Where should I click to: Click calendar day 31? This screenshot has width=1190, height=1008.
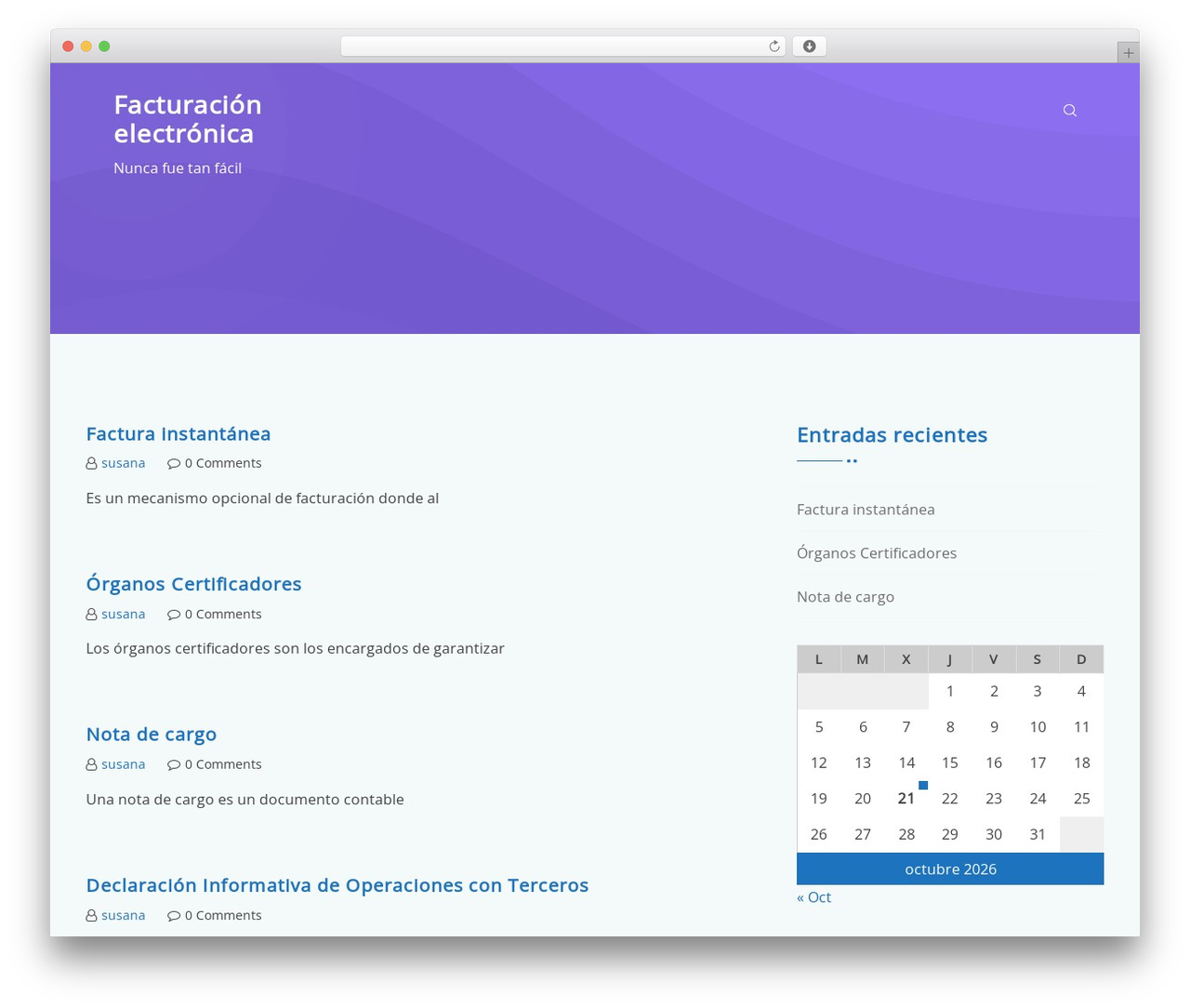point(1038,835)
